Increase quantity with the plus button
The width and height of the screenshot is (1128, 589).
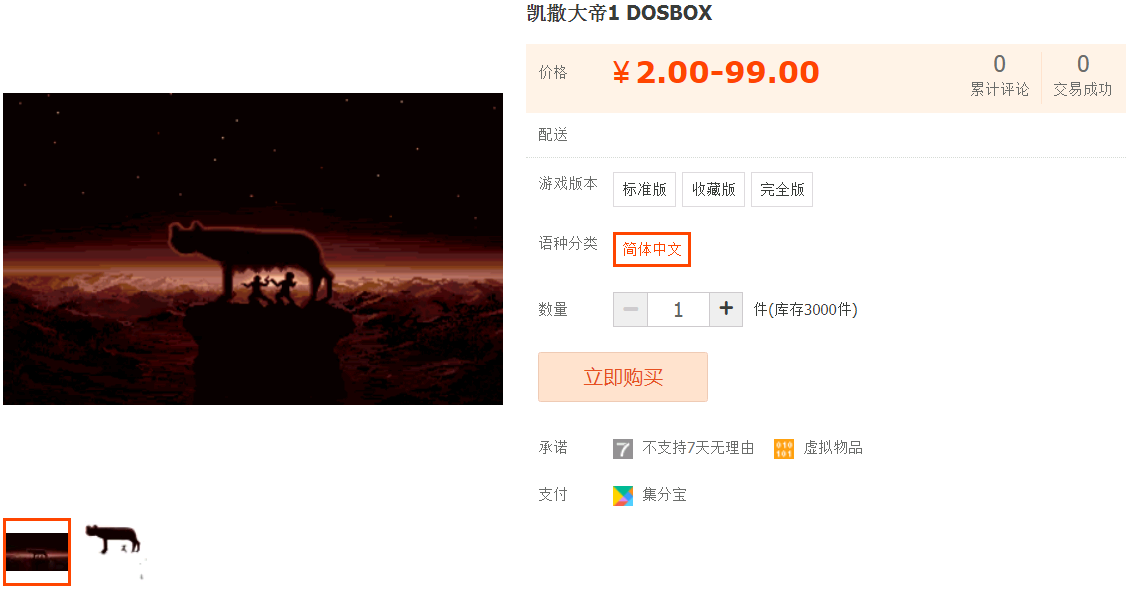(x=726, y=309)
